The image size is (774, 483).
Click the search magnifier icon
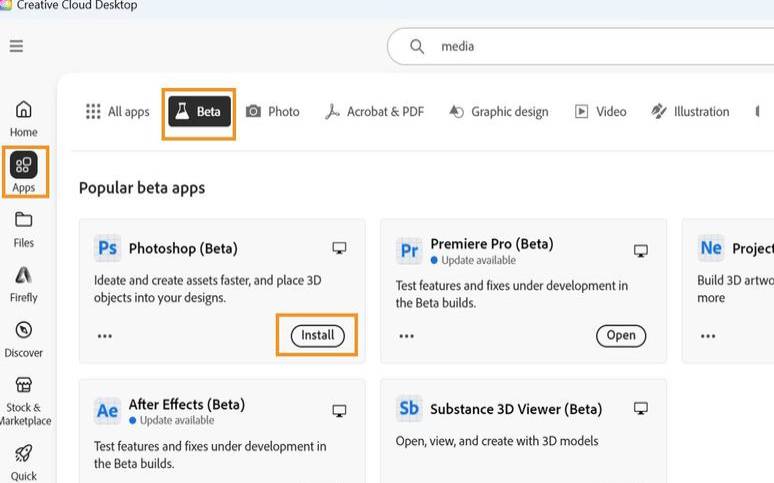[417, 46]
